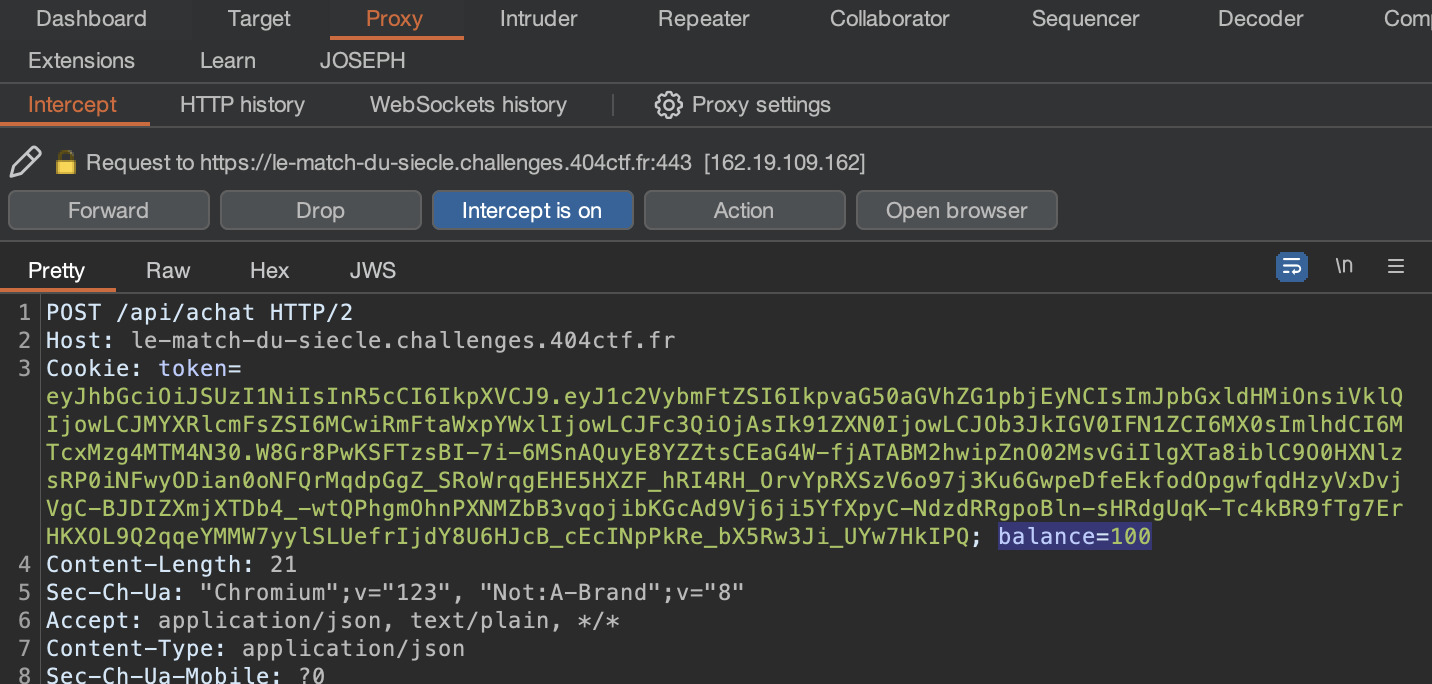This screenshot has width=1432, height=684.
Task: Show the Hex view tab
Action: click(269, 270)
